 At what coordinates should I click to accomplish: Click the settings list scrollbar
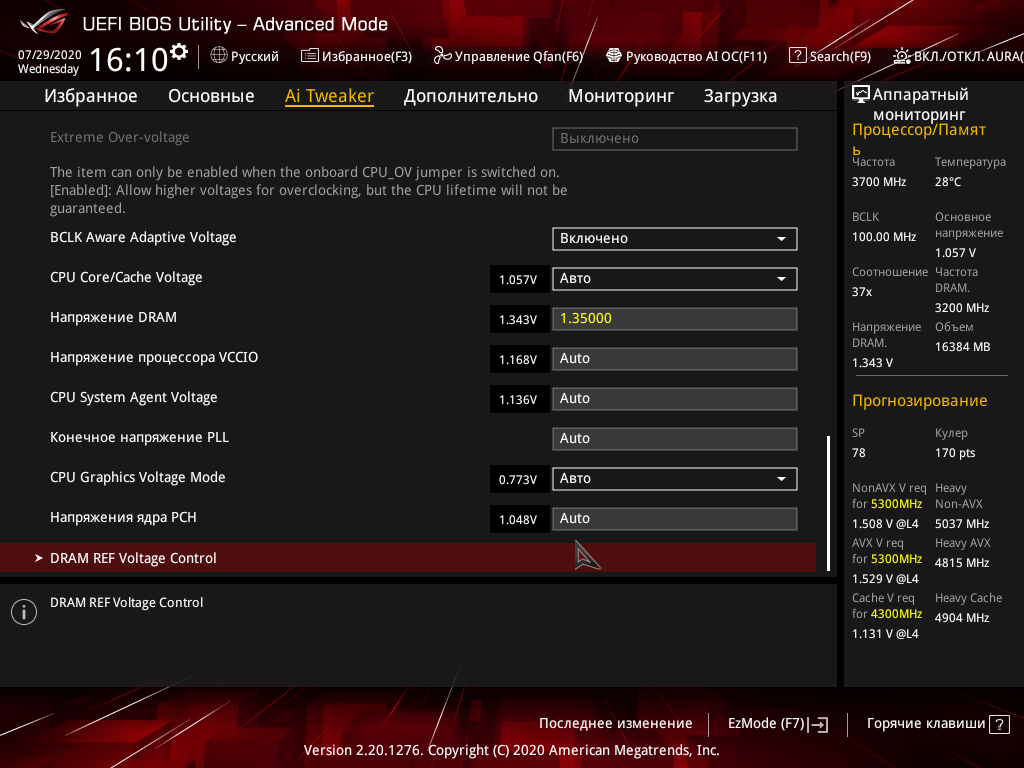coord(828,503)
